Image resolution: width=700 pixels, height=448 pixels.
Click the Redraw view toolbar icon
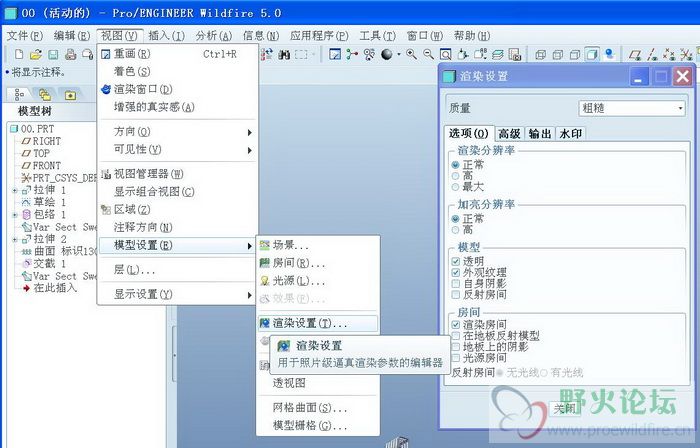tap(335, 54)
